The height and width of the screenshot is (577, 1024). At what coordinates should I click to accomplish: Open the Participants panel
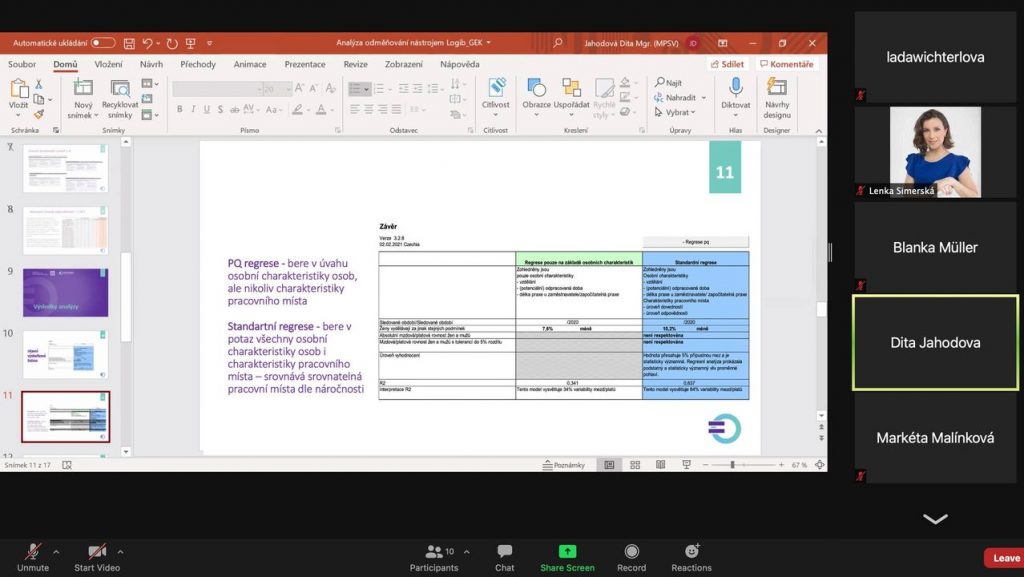pos(434,552)
